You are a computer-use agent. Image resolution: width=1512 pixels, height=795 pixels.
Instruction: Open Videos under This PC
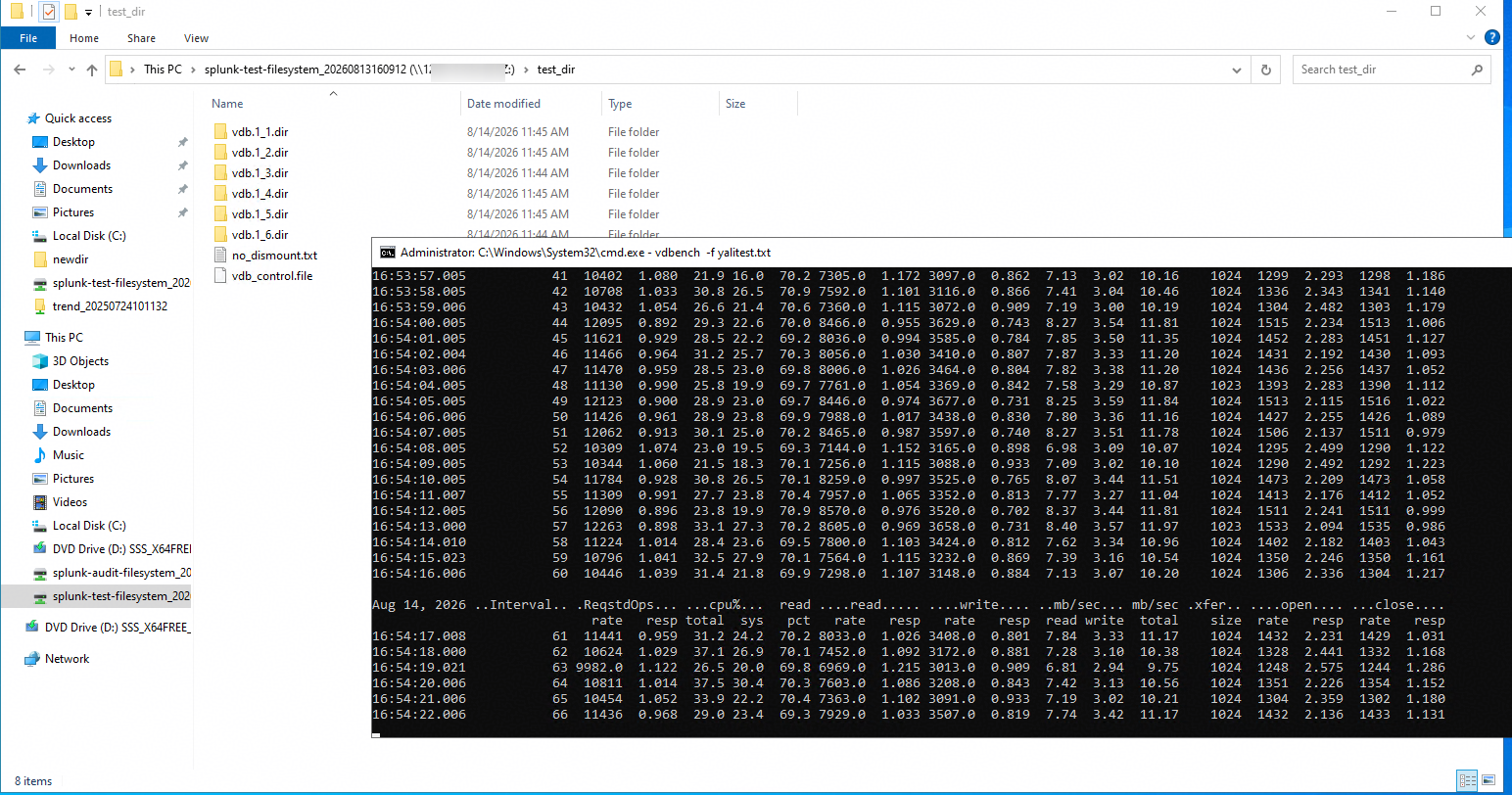tap(70, 502)
